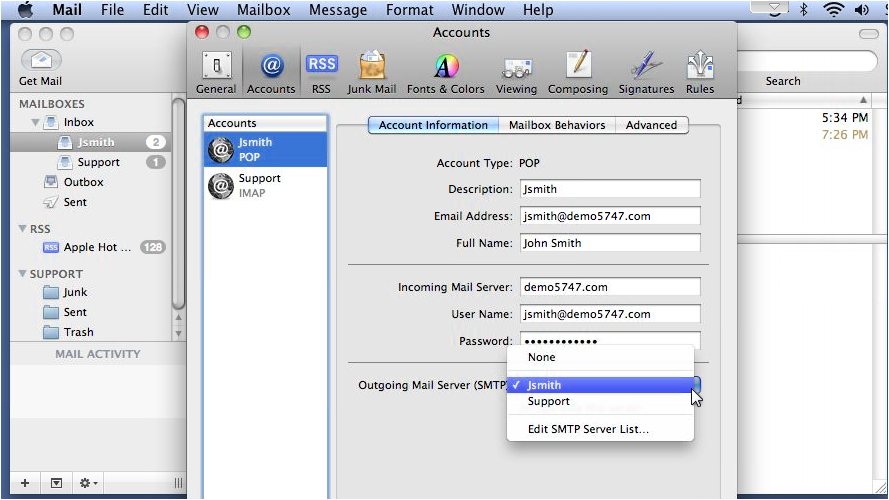Click the message list sort arrow

tap(863, 100)
